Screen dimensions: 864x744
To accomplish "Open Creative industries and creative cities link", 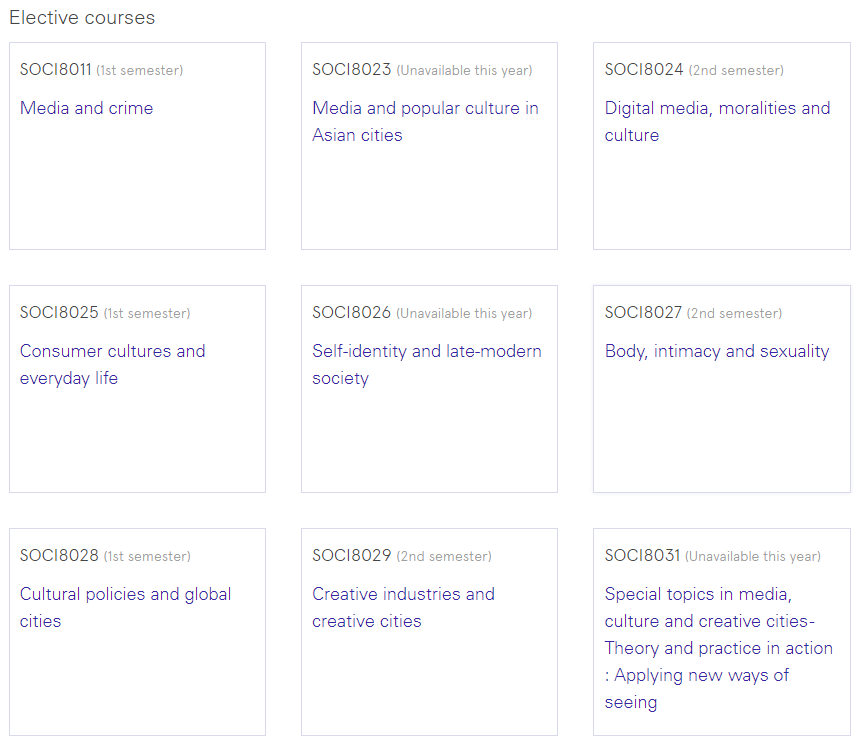I will coord(403,607).
